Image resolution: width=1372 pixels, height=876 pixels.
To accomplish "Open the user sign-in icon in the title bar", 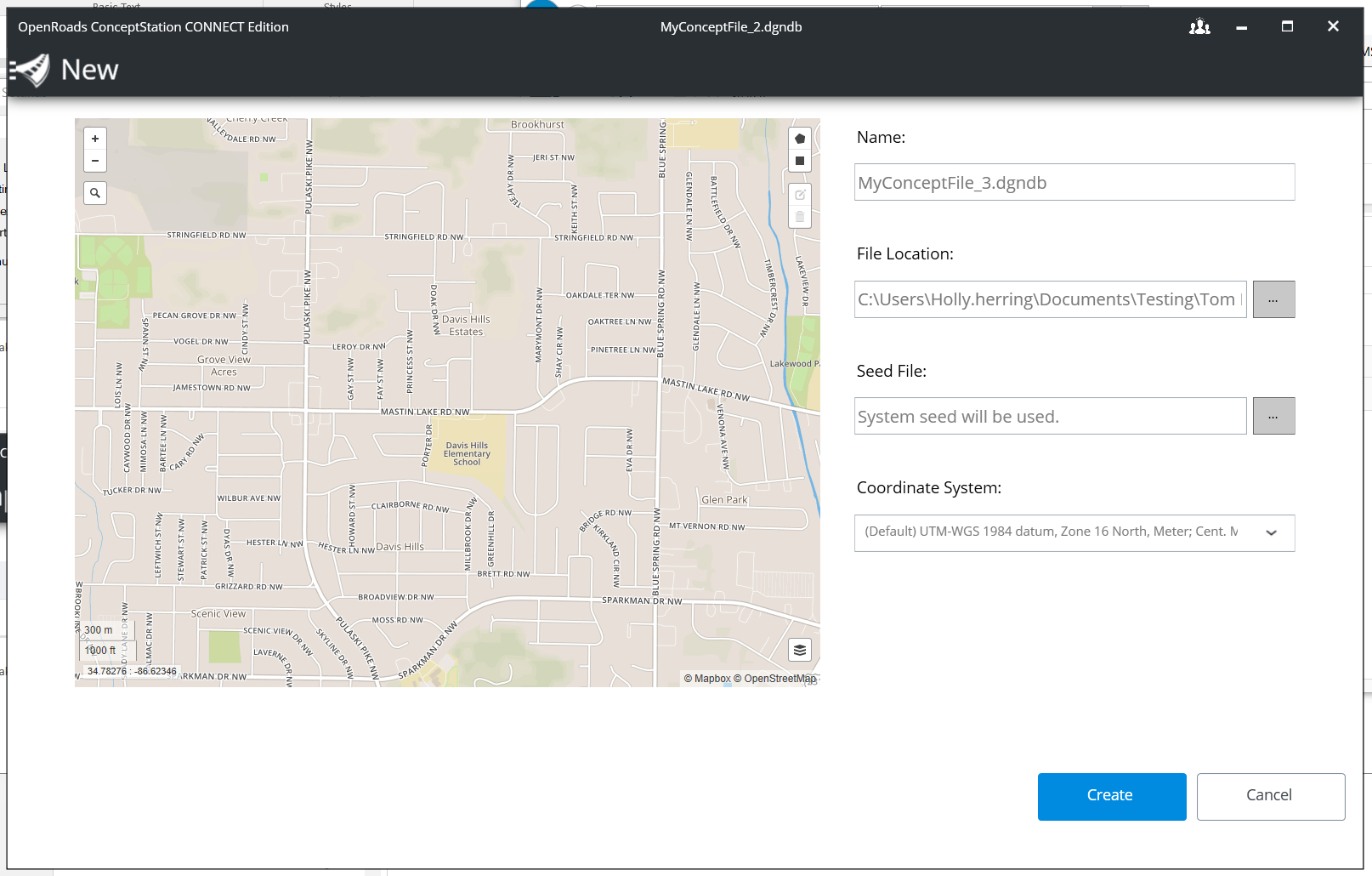I will [1199, 27].
